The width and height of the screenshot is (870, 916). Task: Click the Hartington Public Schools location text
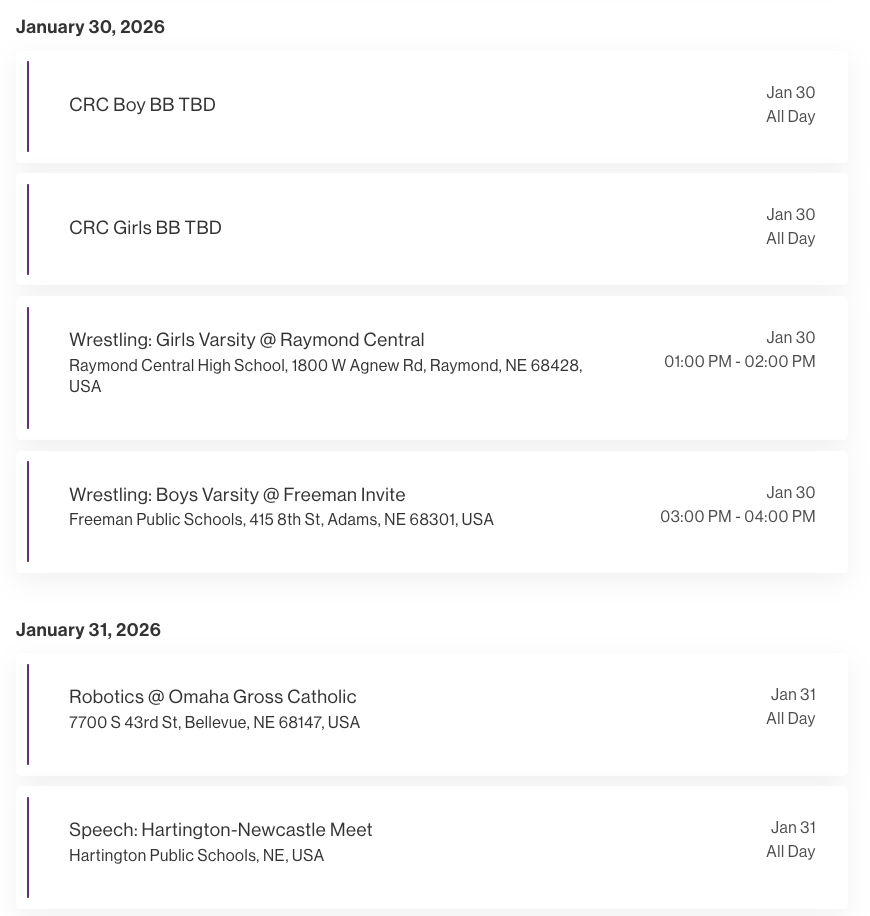click(x=196, y=856)
